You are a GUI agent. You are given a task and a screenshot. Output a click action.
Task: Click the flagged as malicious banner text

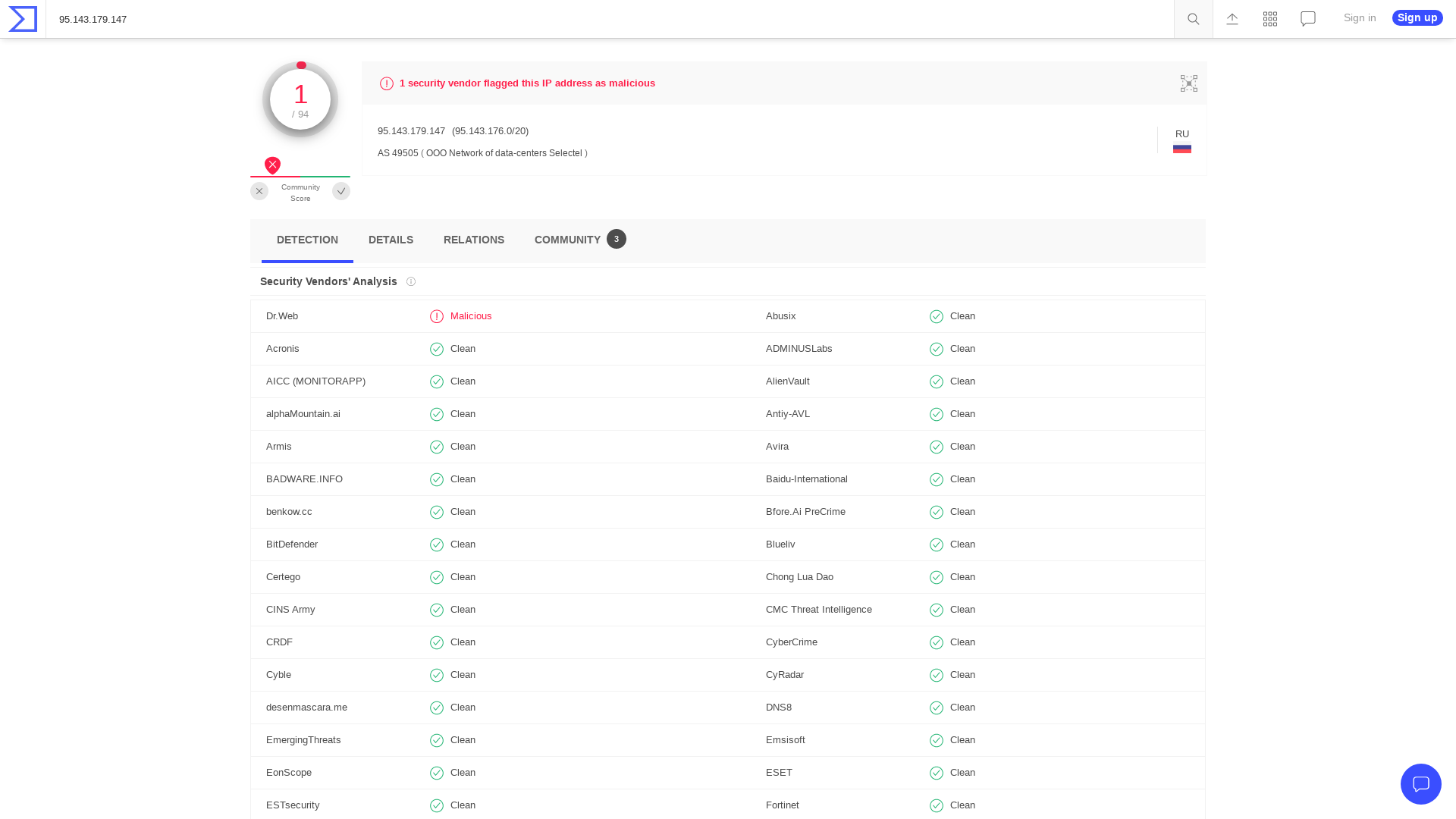tap(527, 83)
